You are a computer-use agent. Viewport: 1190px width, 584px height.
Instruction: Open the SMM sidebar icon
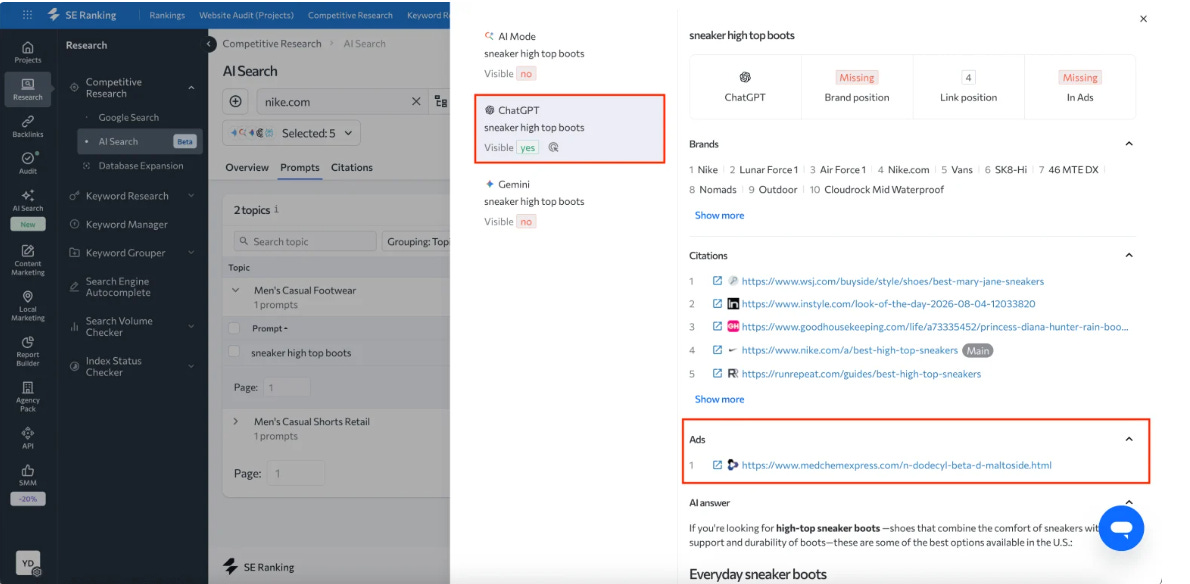(x=27, y=476)
